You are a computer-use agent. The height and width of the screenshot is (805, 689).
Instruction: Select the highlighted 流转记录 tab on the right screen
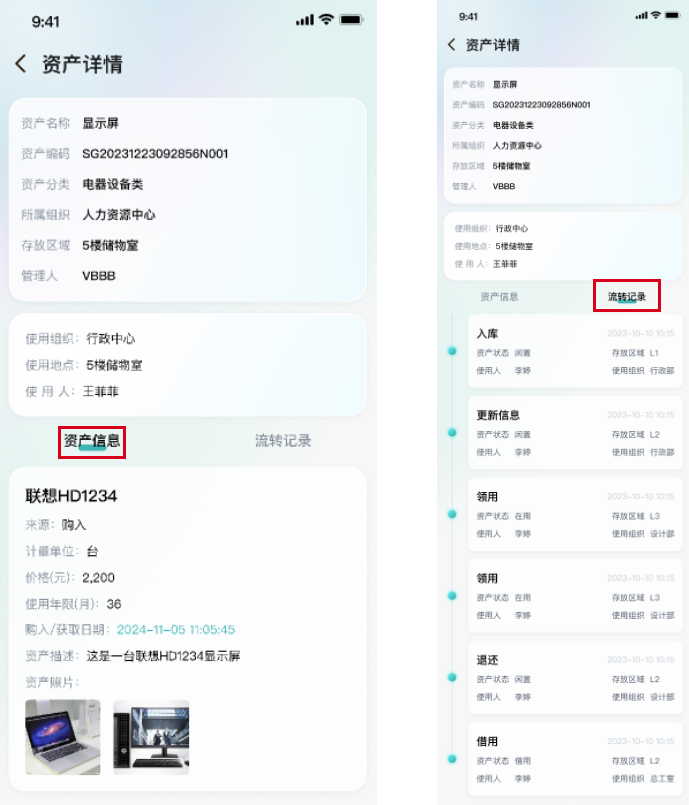(627, 297)
